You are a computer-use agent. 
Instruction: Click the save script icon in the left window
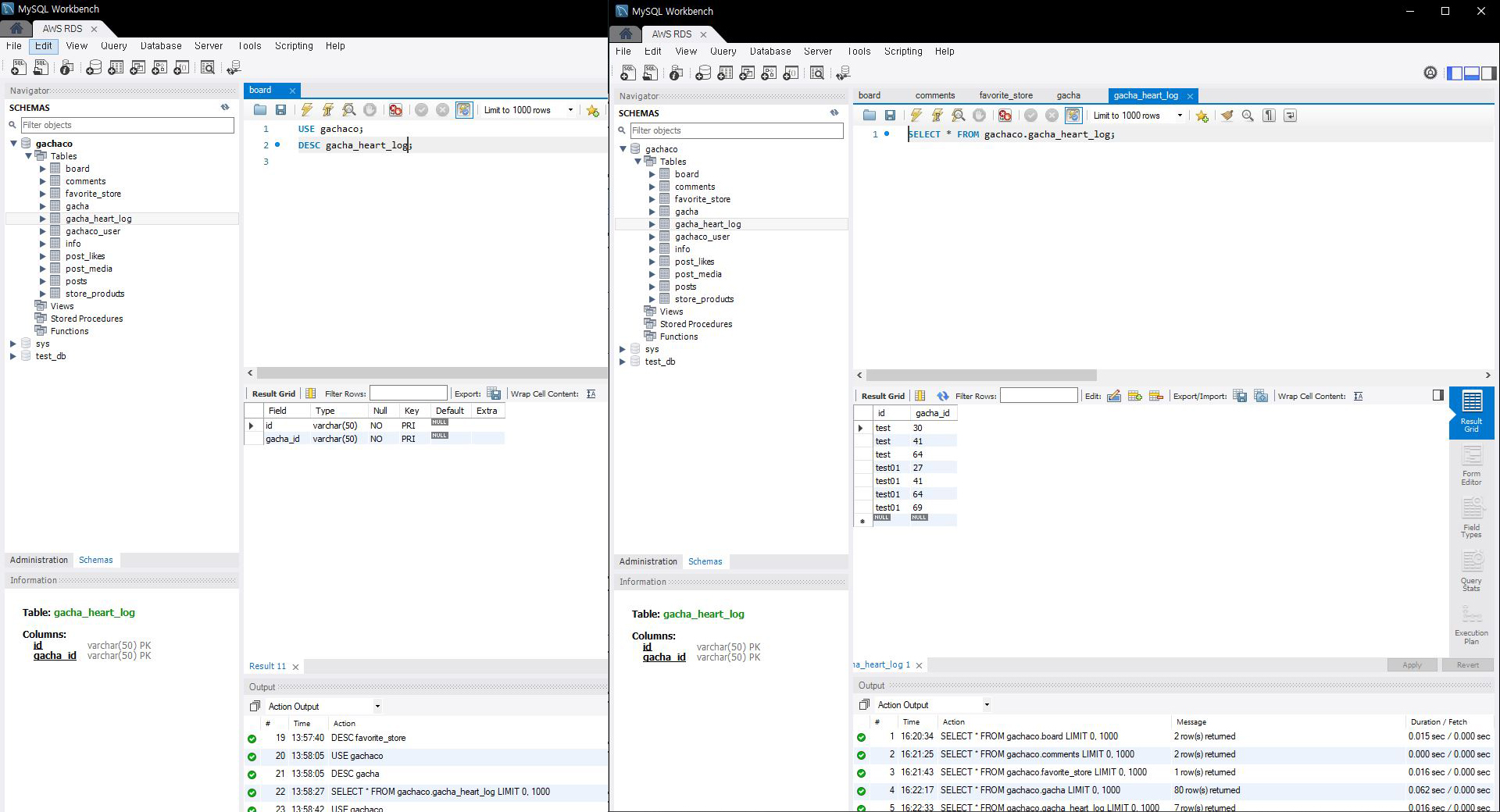point(280,110)
